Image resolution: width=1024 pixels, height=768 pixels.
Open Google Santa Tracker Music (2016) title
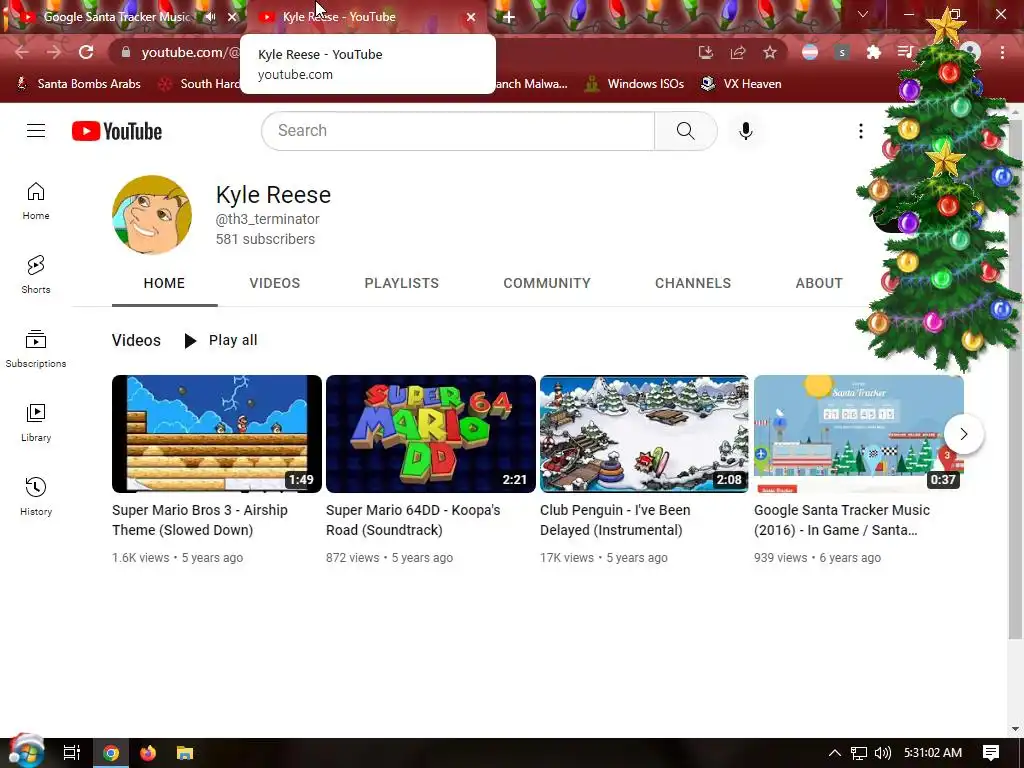point(842,520)
